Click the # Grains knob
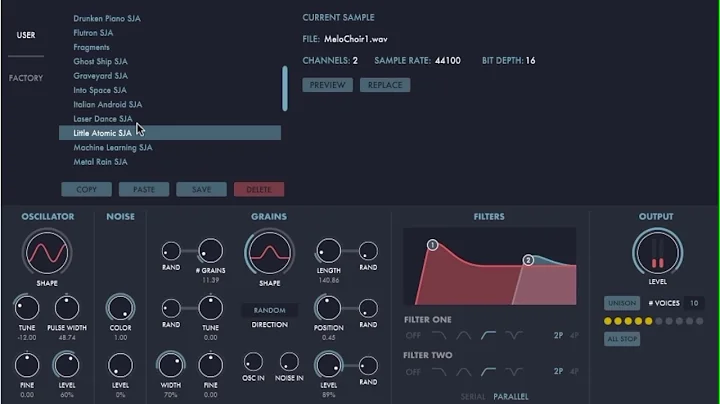 click(210, 251)
